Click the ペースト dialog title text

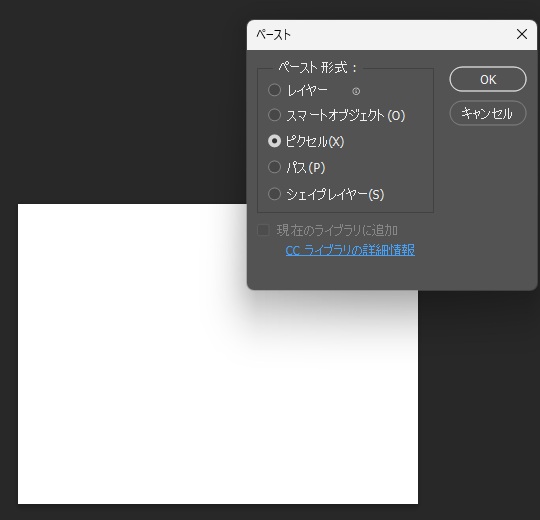point(273,35)
